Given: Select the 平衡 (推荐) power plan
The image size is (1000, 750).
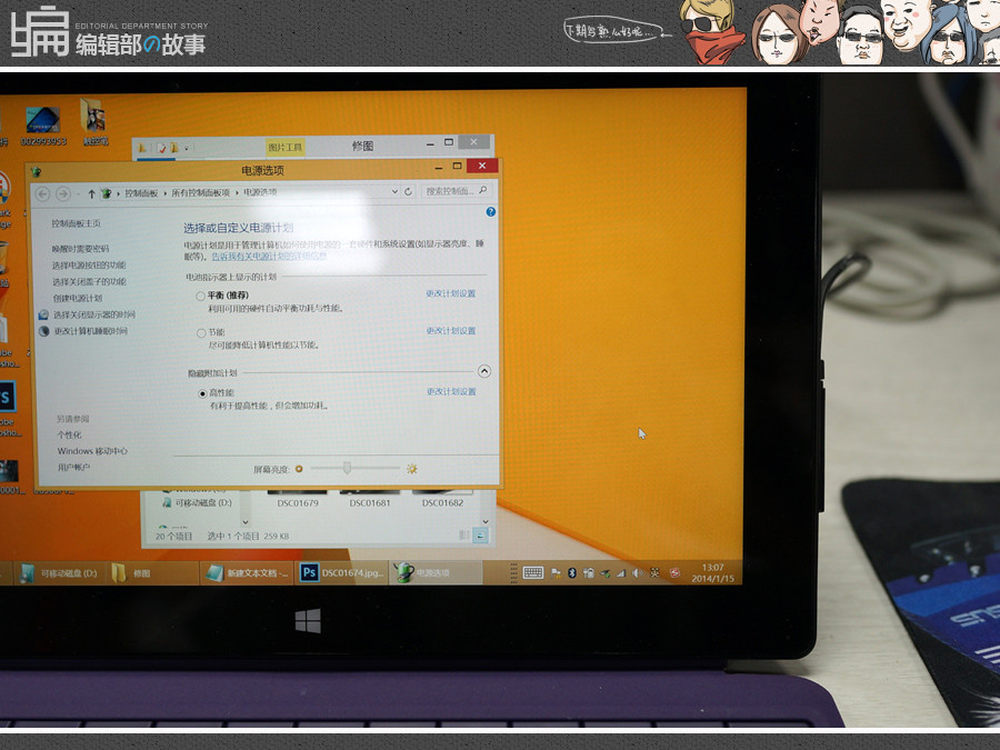Looking at the screenshot, I should 200,296.
